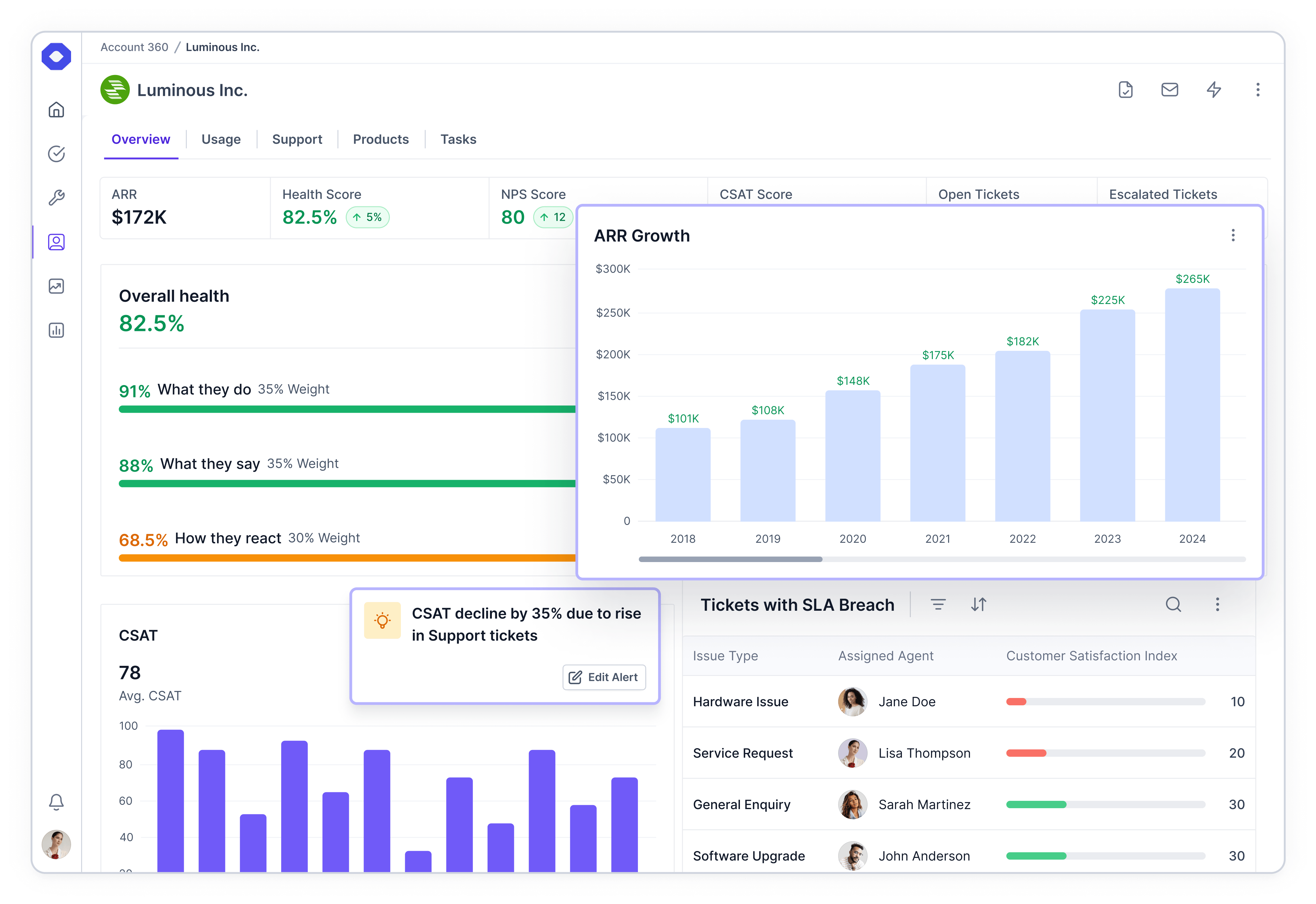Click the user profile avatar in sidebar
This screenshot has width=1316, height=904.
click(56, 845)
